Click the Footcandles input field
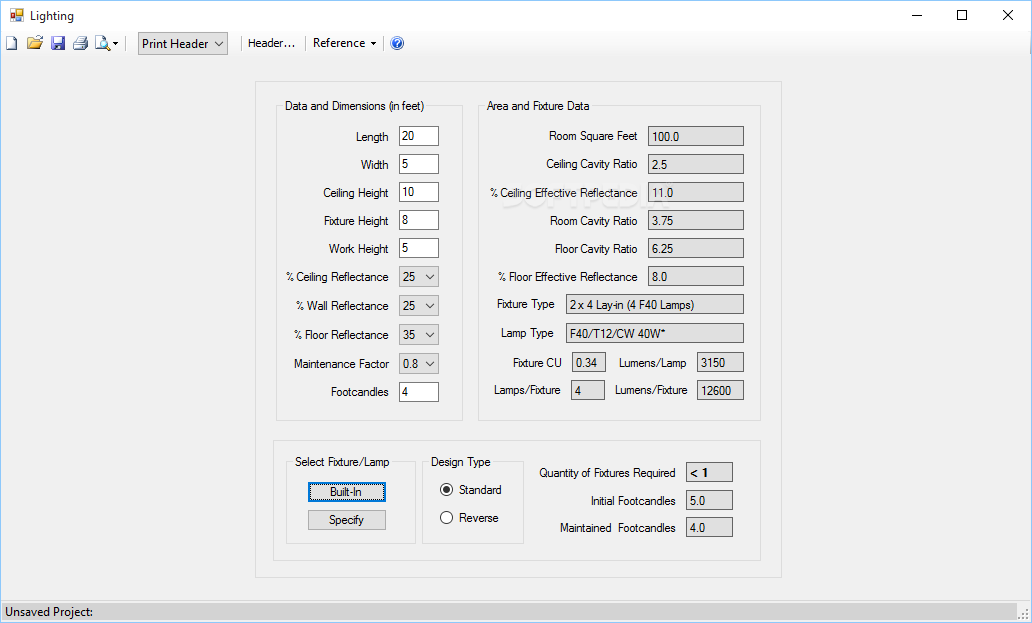The width and height of the screenshot is (1032, 623). (x=419, y=392)
